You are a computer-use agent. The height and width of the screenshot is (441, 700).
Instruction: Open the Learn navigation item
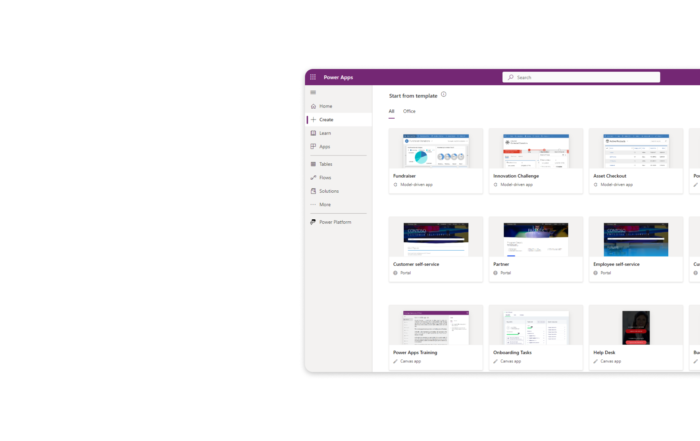[339, 133]
